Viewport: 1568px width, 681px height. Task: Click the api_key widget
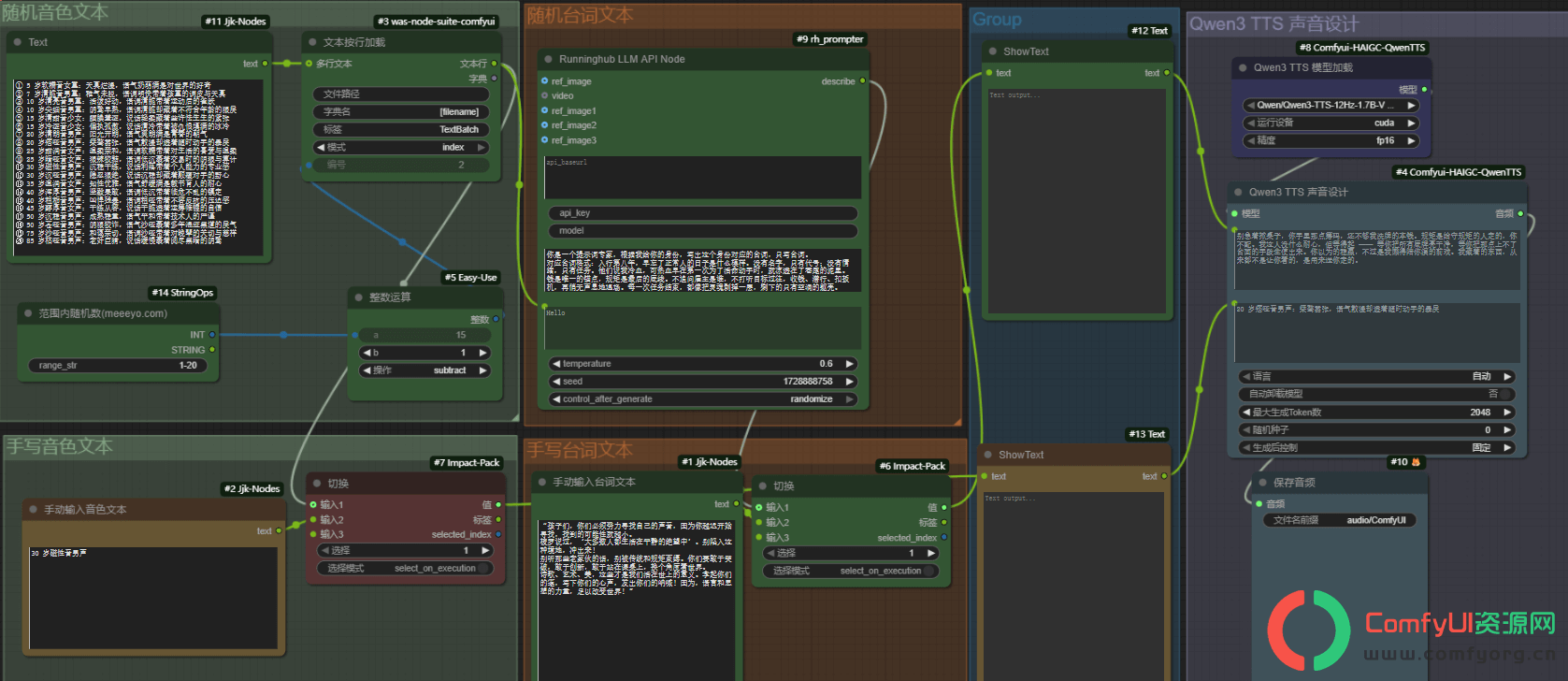click(703, 213)
